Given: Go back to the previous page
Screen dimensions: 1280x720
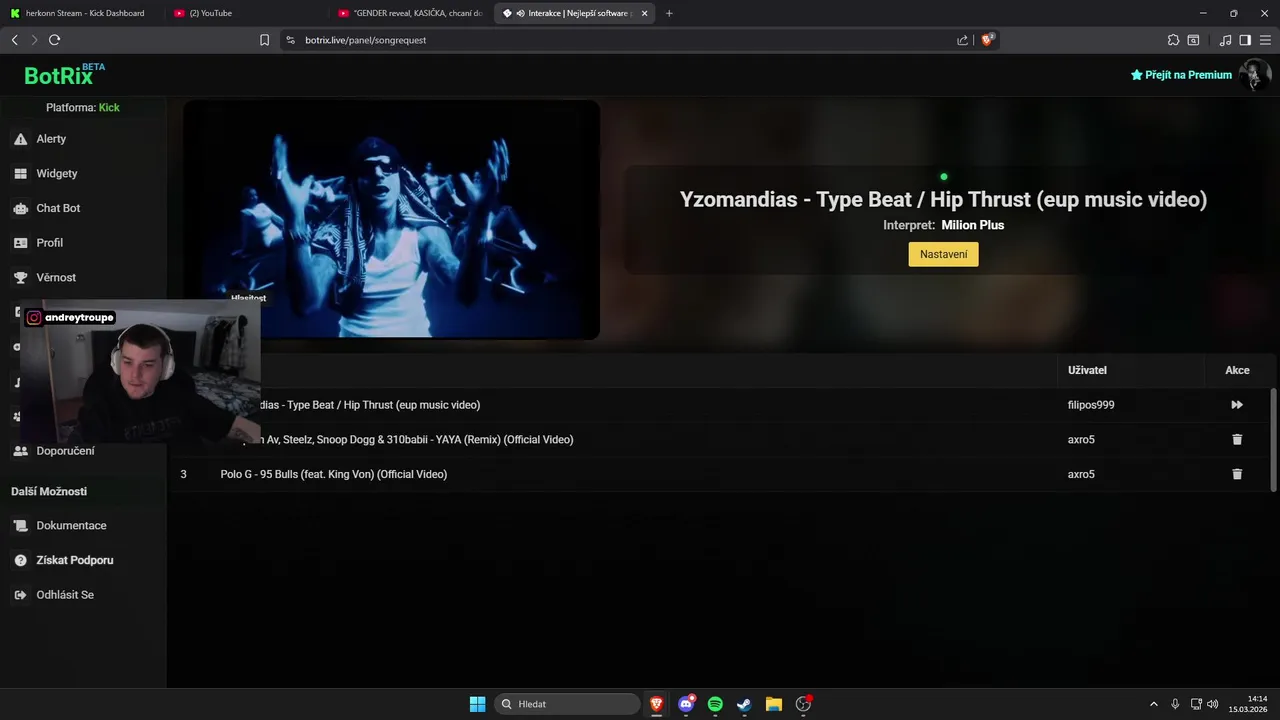Looking at the screenshot, I should [14, 40].
